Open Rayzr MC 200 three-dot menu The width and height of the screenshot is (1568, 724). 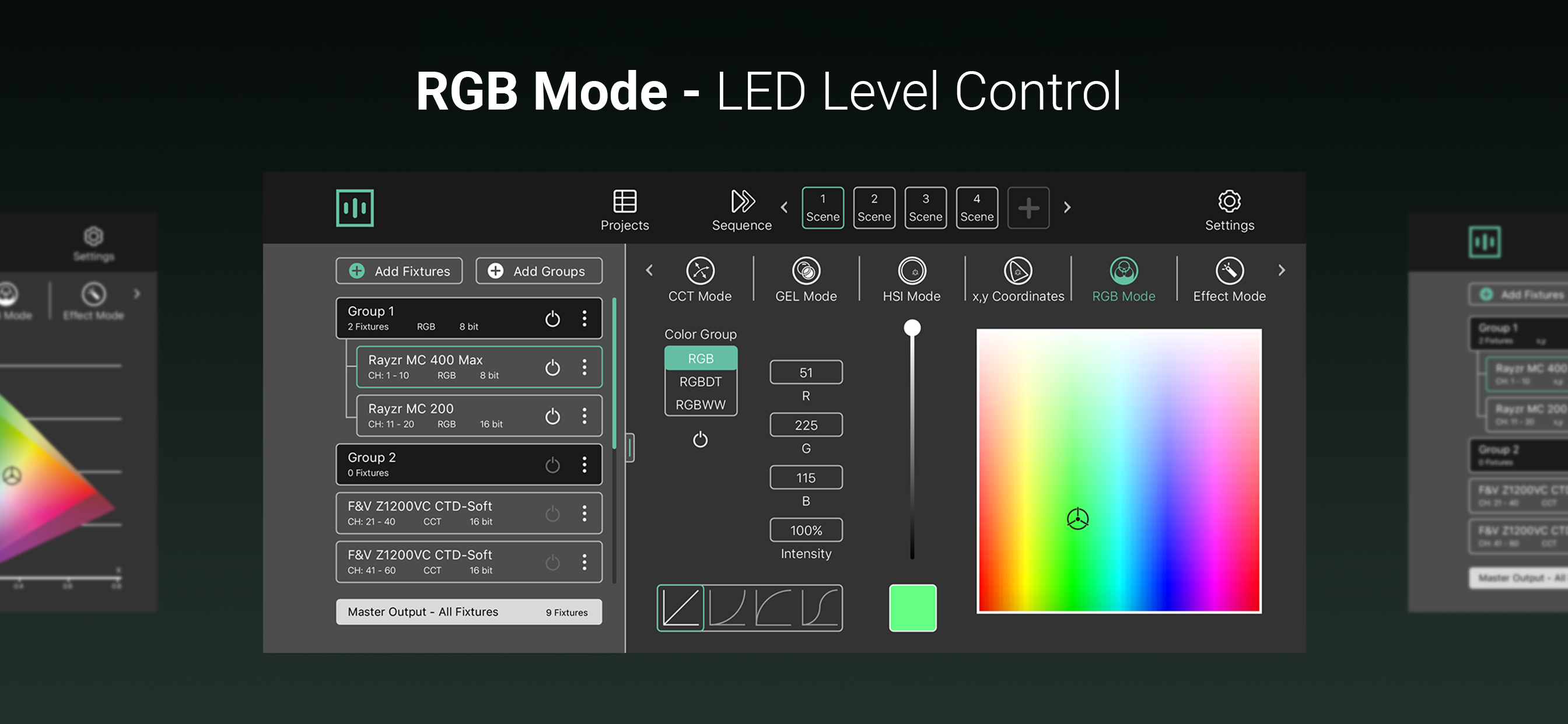point(584,416)
